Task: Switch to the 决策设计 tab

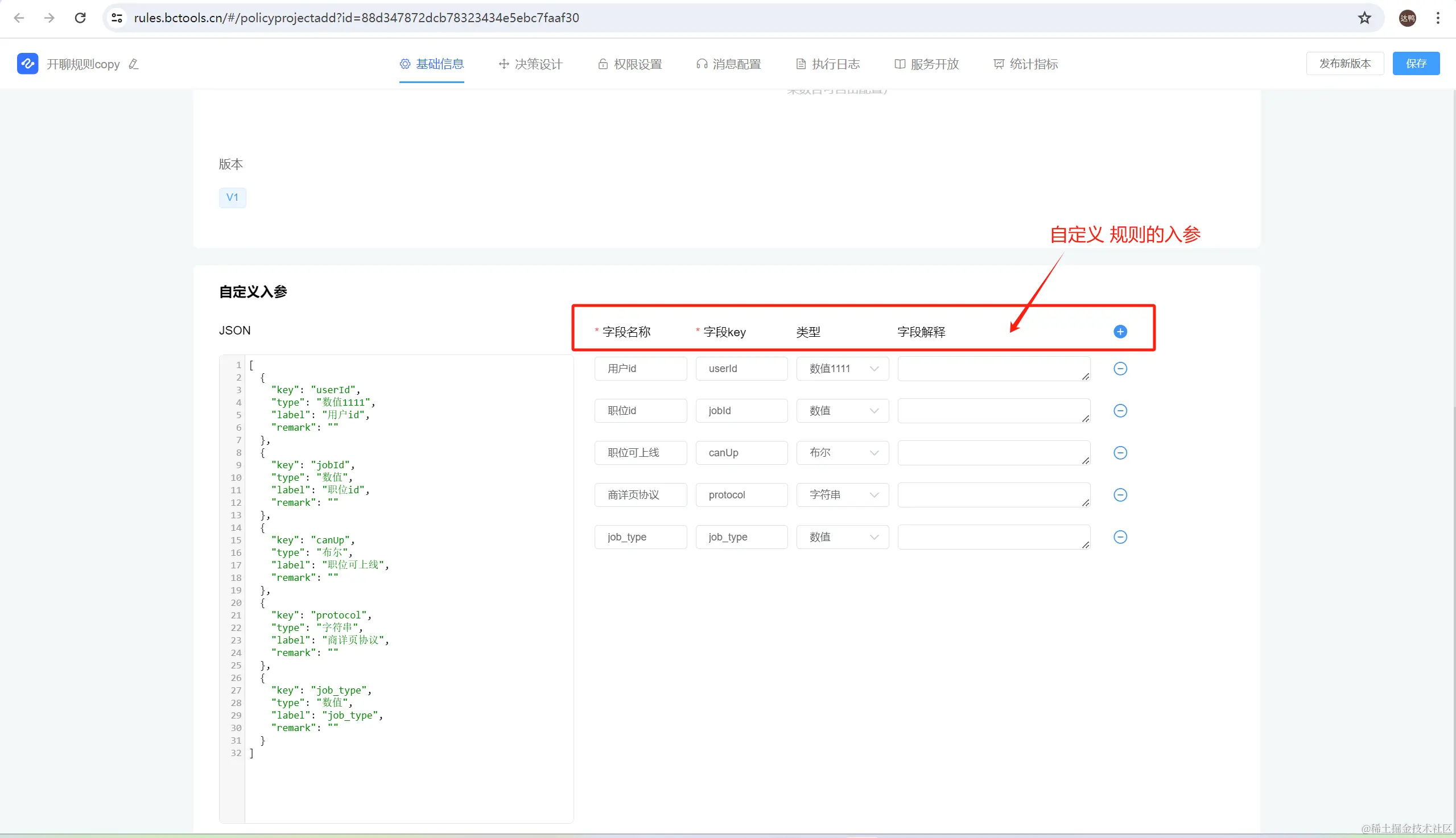Action: tap(530, 64)
